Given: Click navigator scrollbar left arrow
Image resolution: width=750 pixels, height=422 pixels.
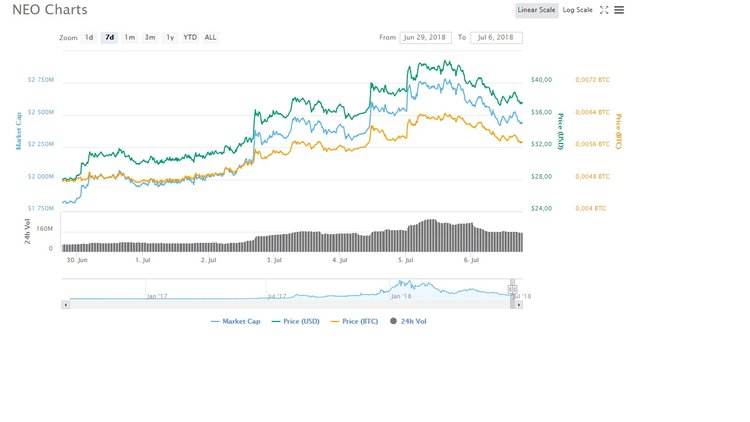Looking at the screenshot, I should click(x=66, y=305).
